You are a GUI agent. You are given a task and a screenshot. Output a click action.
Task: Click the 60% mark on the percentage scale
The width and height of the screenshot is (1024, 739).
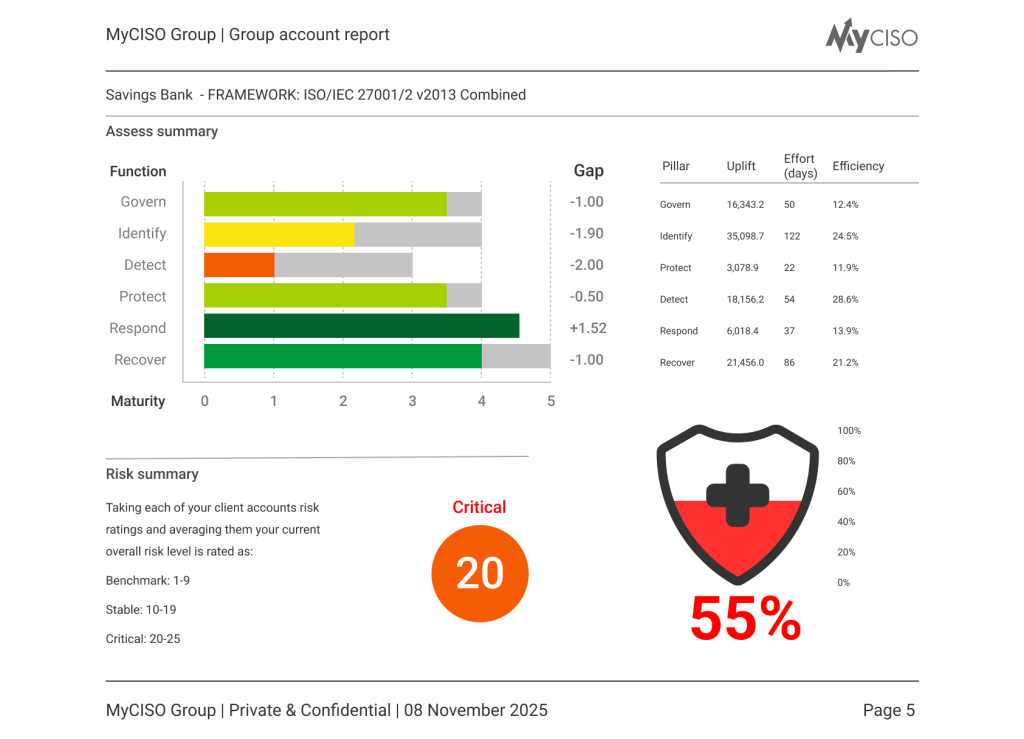[x=846, y=491]
